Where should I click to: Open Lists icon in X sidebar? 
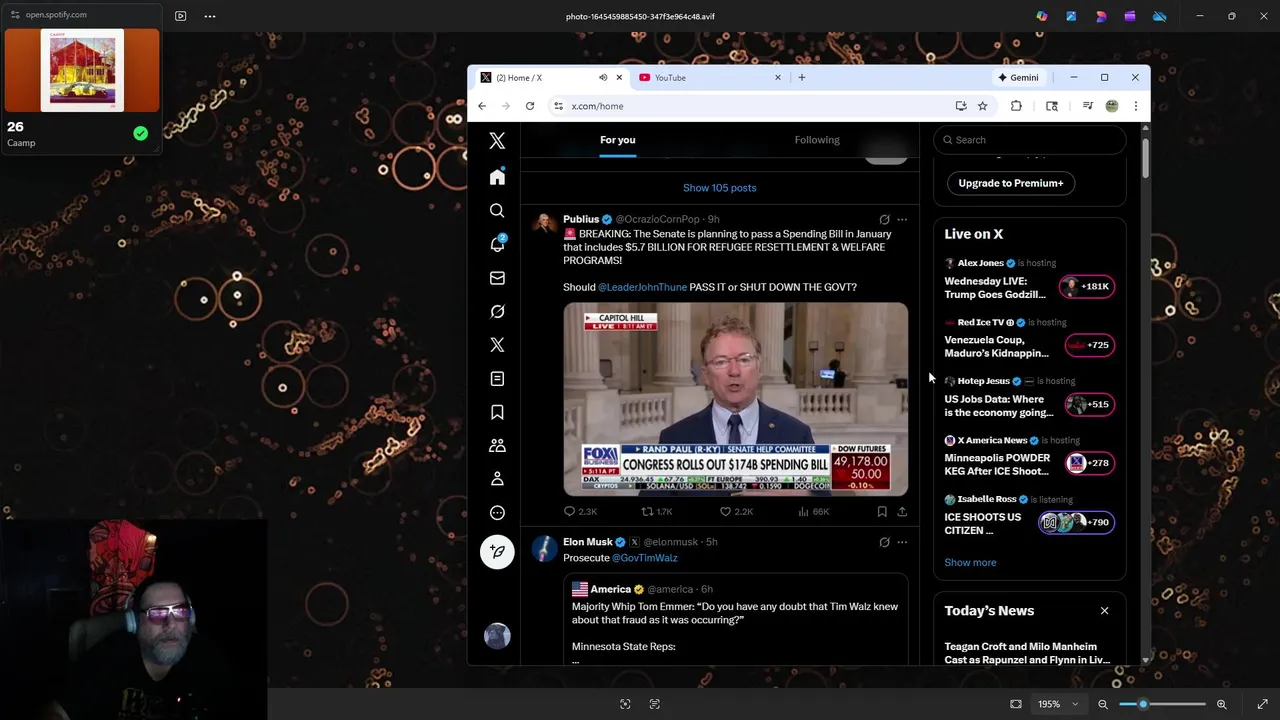(497, 378)
